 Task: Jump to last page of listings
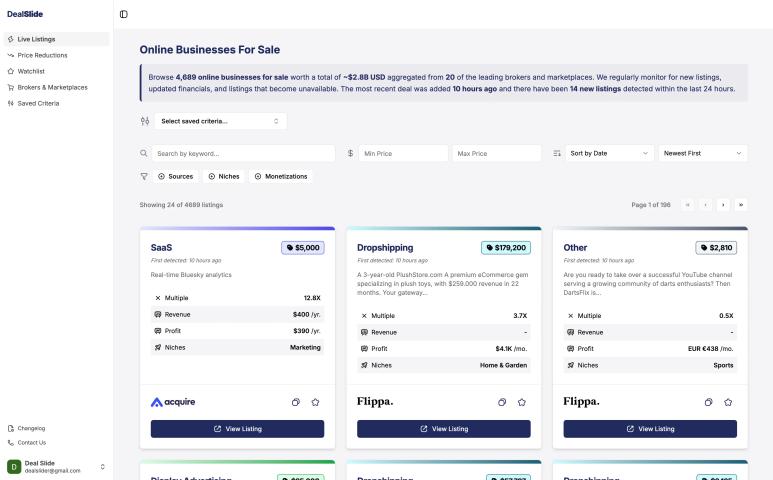741,205
